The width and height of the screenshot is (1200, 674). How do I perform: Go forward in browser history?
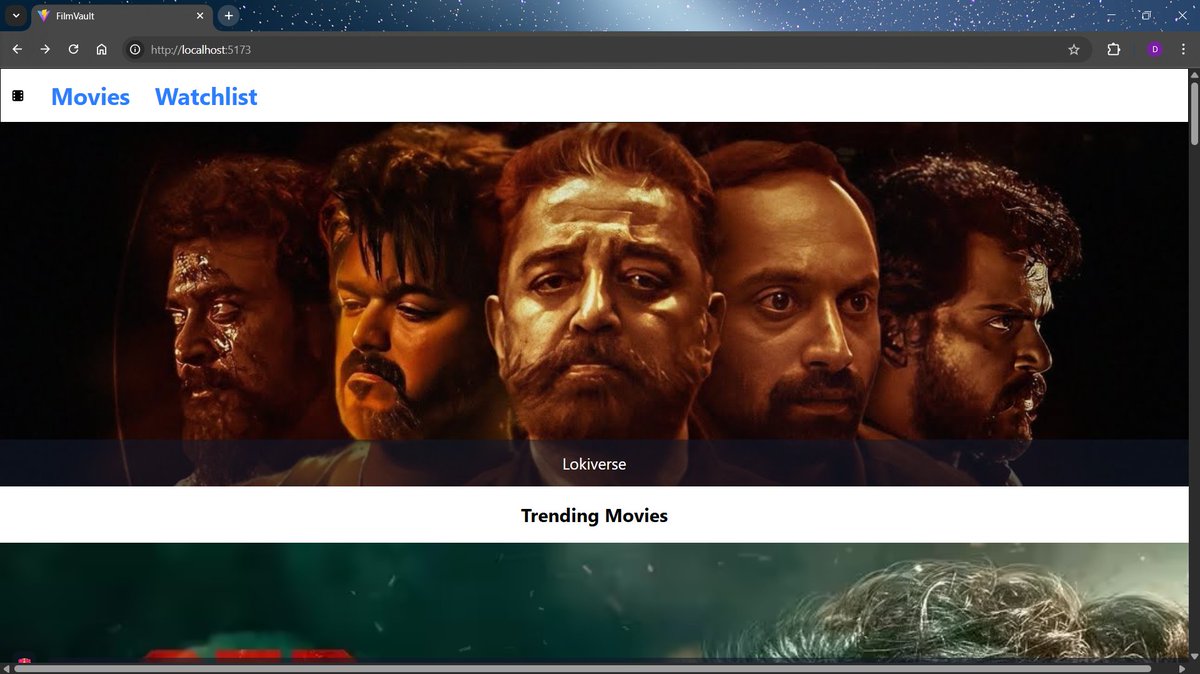click(x=45, y=49)
